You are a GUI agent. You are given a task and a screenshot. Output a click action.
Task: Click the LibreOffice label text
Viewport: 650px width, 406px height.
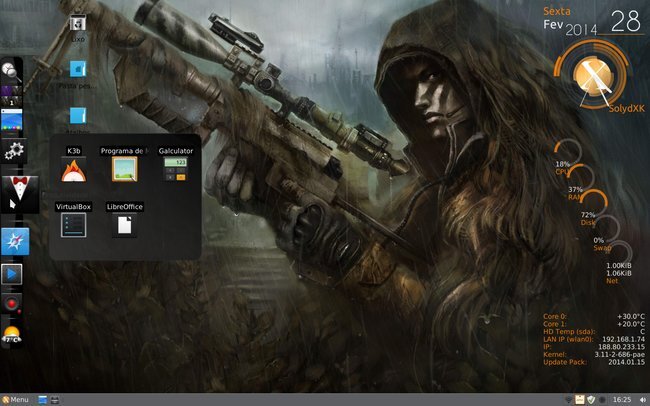pyautogui.click(x=125, y=207)
